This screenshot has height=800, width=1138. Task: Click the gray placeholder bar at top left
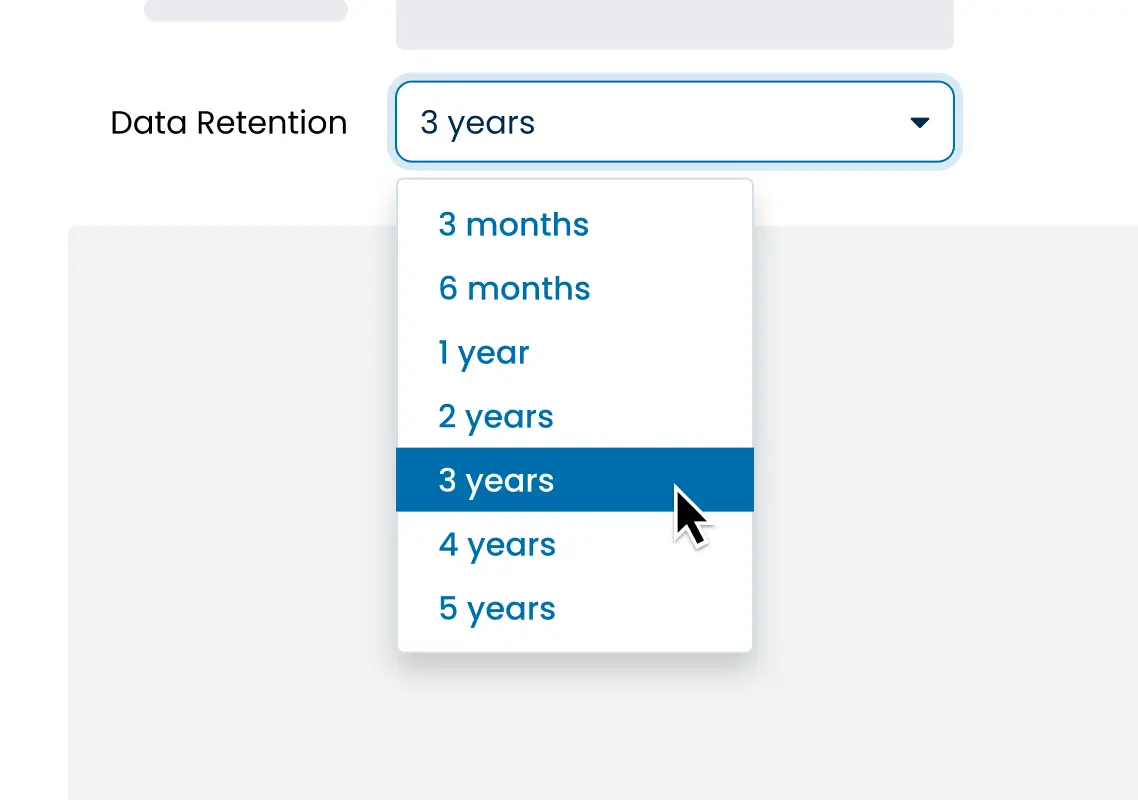coord(246,10)
